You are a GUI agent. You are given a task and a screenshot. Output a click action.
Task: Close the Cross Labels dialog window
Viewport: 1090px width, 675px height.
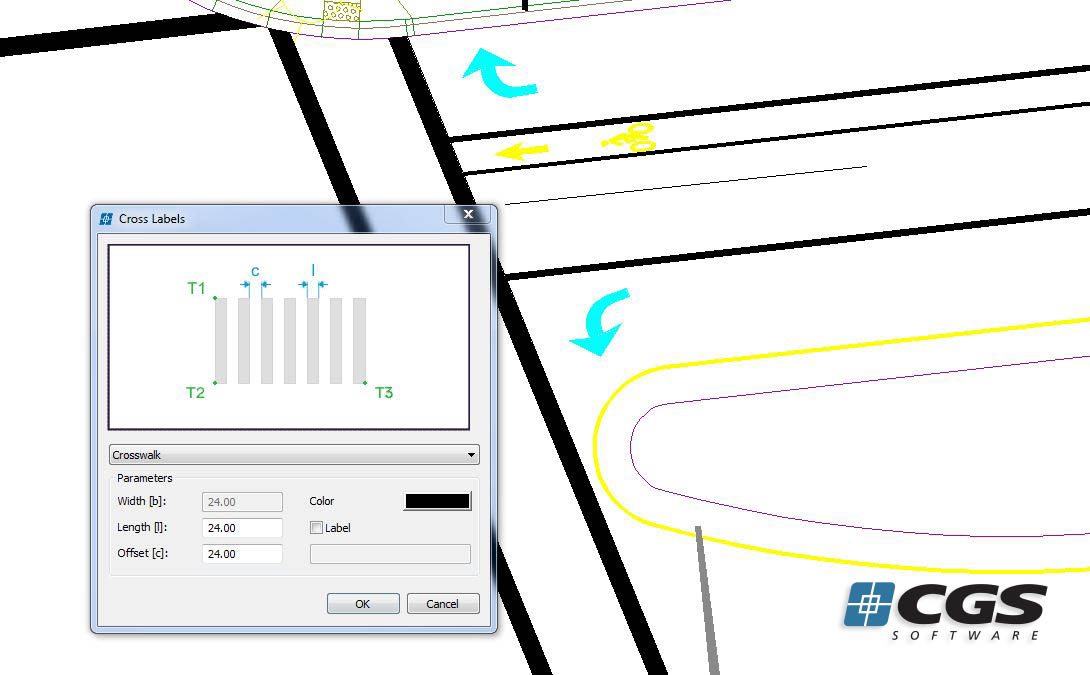point(469,214)
